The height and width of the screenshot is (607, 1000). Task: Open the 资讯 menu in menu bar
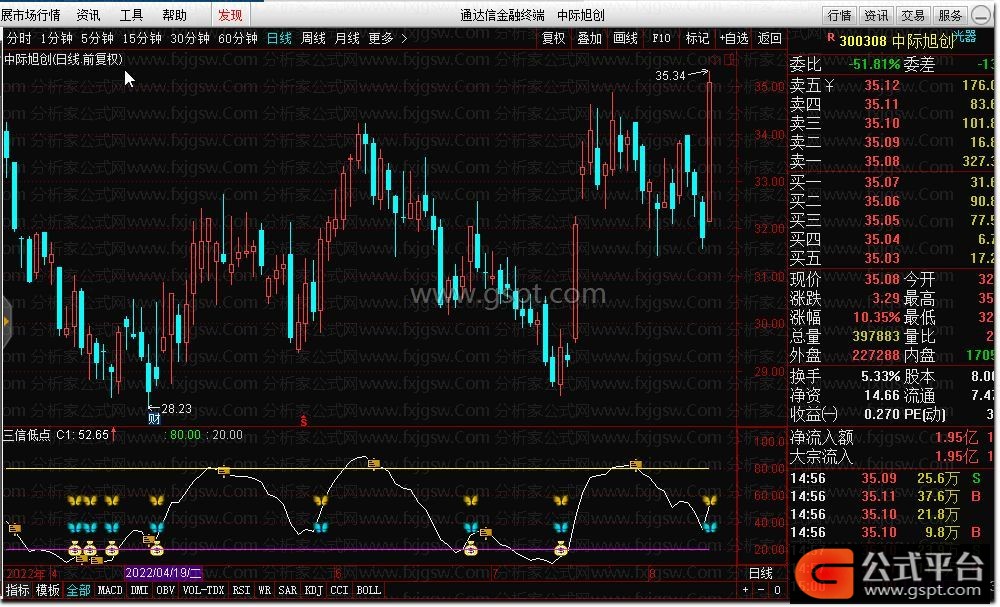tap(88, 15)
